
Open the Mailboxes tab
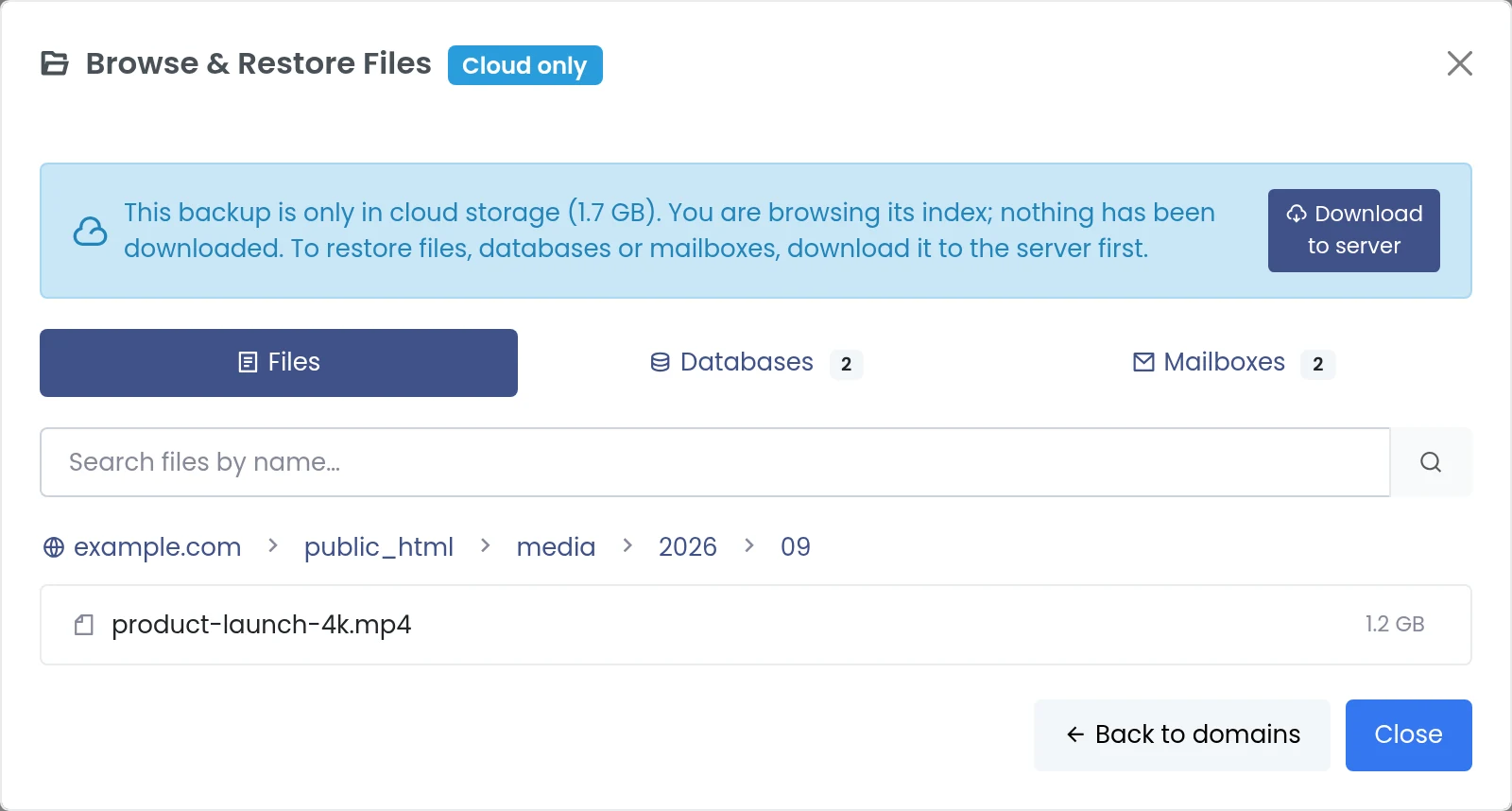1233,363
